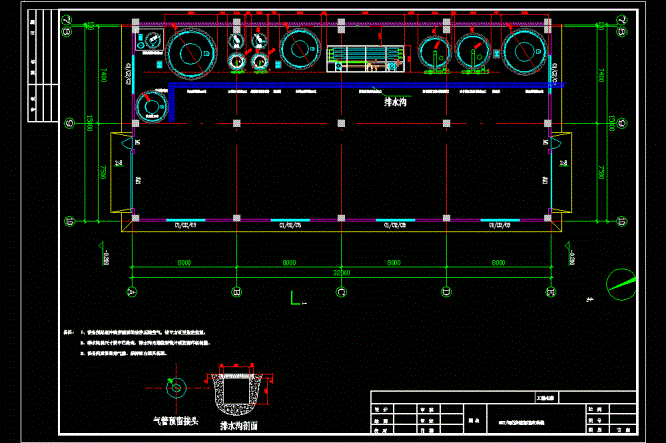666x443 pixels.
Task: Click the drawing title cell in the title block
Action: pyautogui.click(x=536, y=421)
